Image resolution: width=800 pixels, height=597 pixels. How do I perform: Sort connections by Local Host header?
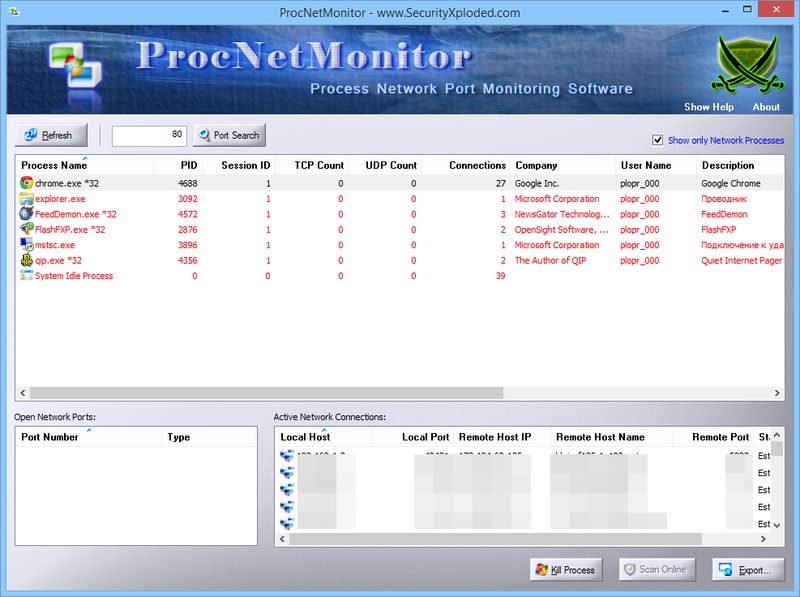tap(323, 437)
